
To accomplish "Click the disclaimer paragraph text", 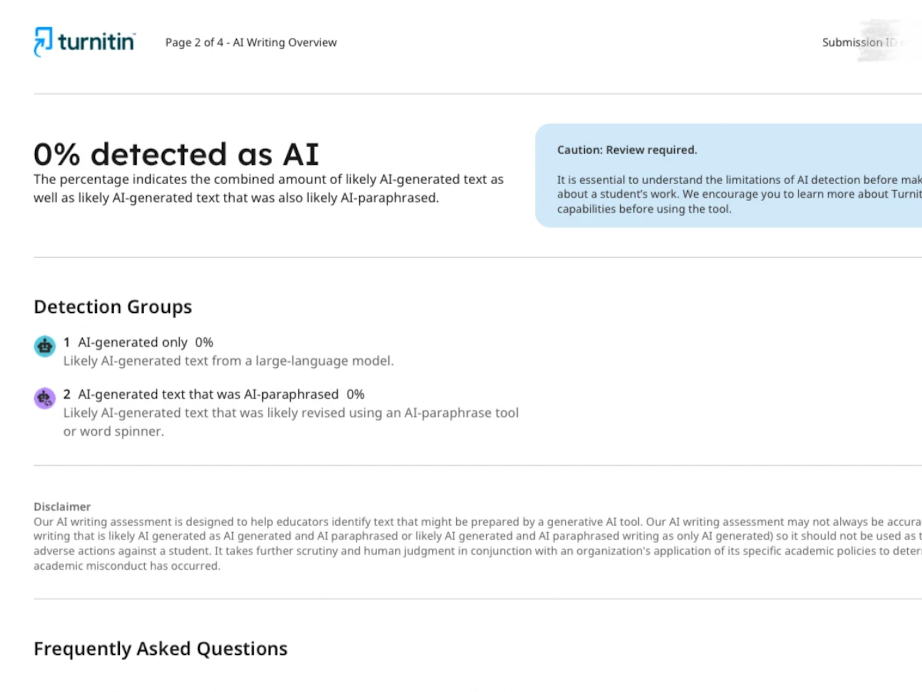I will [477, 544].
